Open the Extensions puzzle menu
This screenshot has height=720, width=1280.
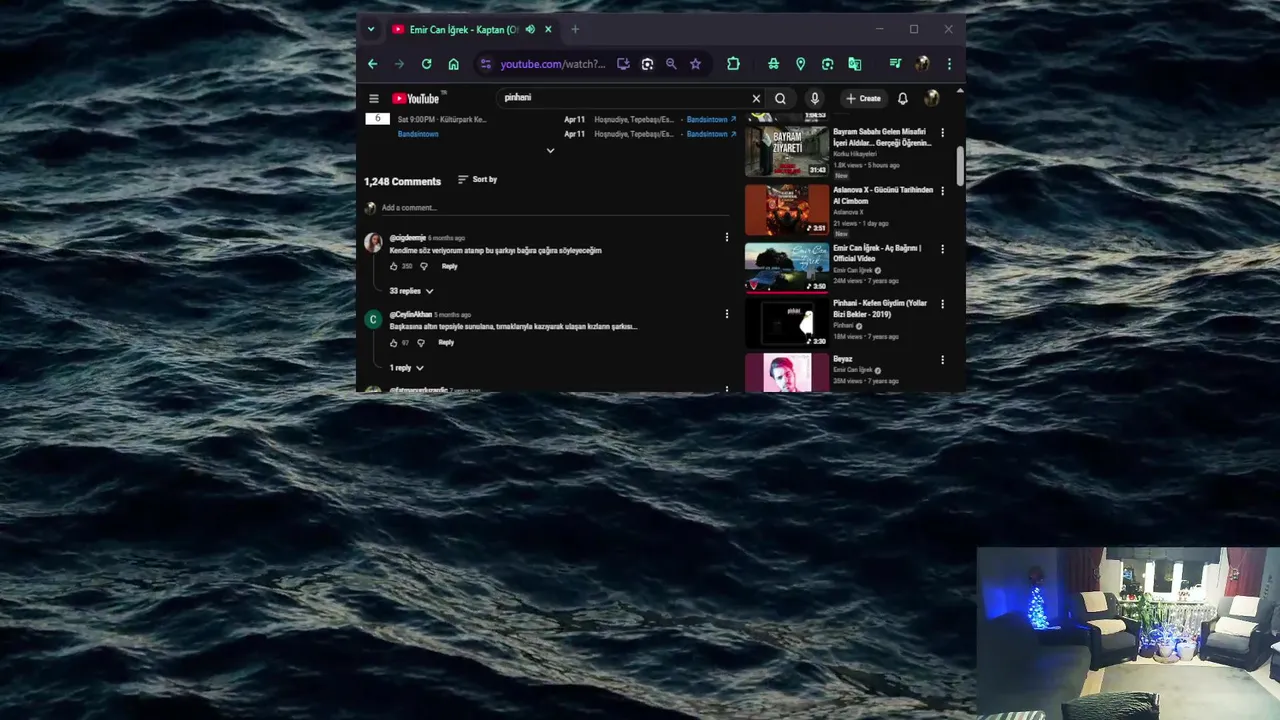733,64
